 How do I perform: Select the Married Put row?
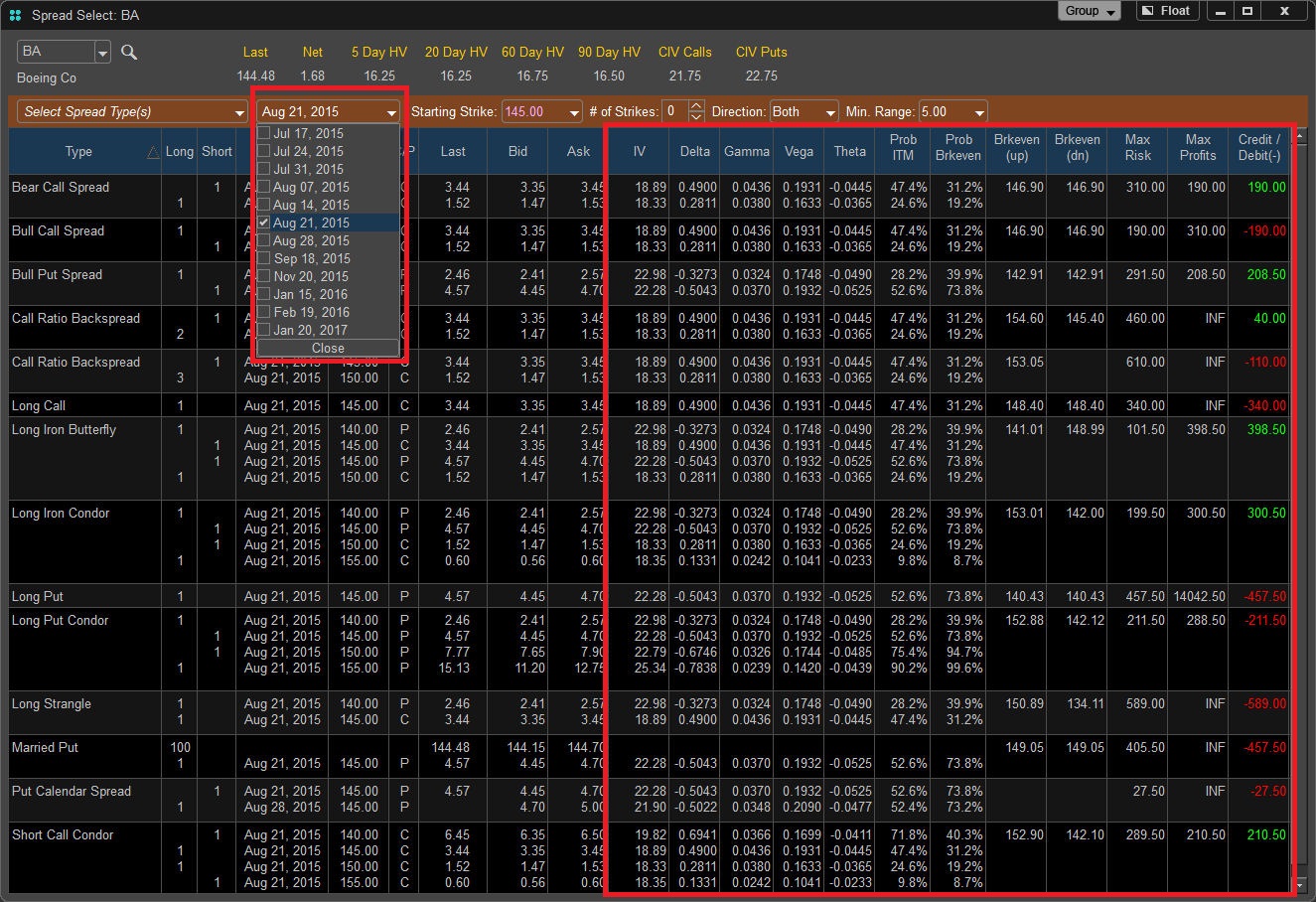(x=651, y=756)
